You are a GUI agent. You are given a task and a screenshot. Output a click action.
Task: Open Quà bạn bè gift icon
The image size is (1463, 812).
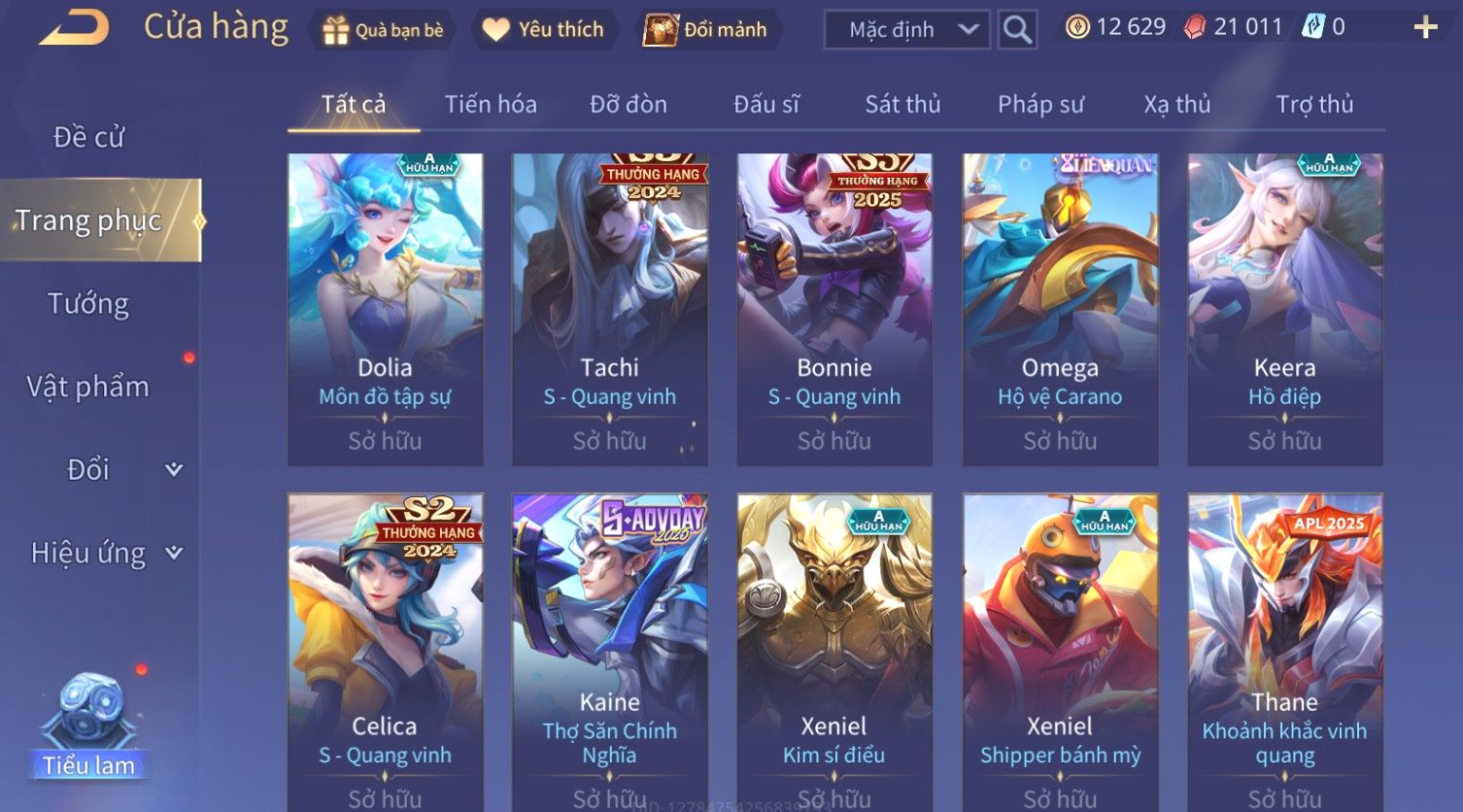(x=335, y=31)
